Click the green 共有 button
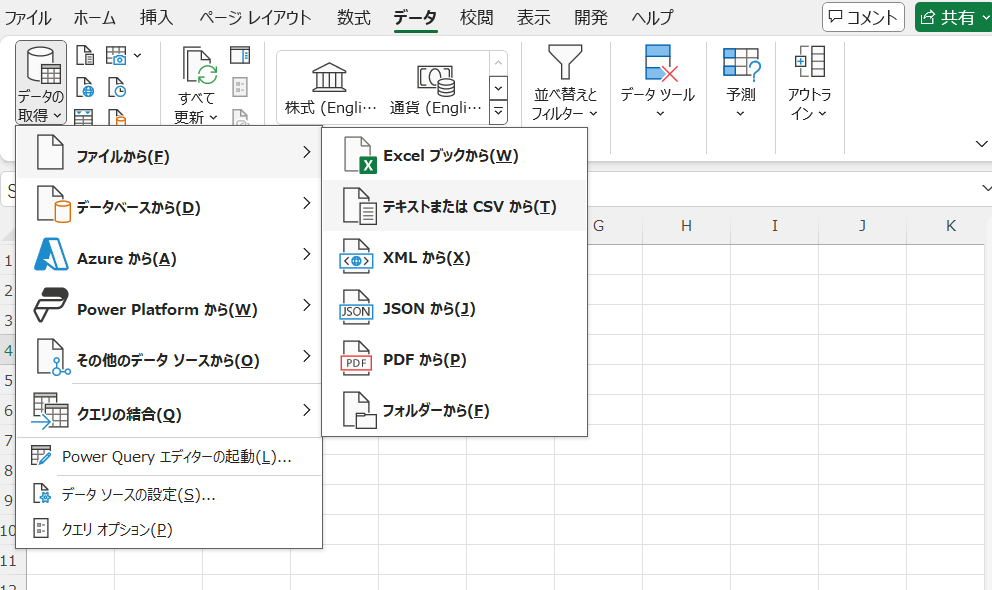 [953, 17]
